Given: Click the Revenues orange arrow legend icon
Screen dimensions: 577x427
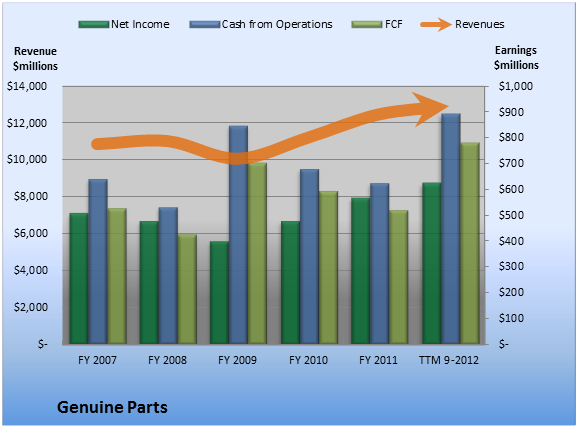Looking at the screenshot, I should (436, 25).
